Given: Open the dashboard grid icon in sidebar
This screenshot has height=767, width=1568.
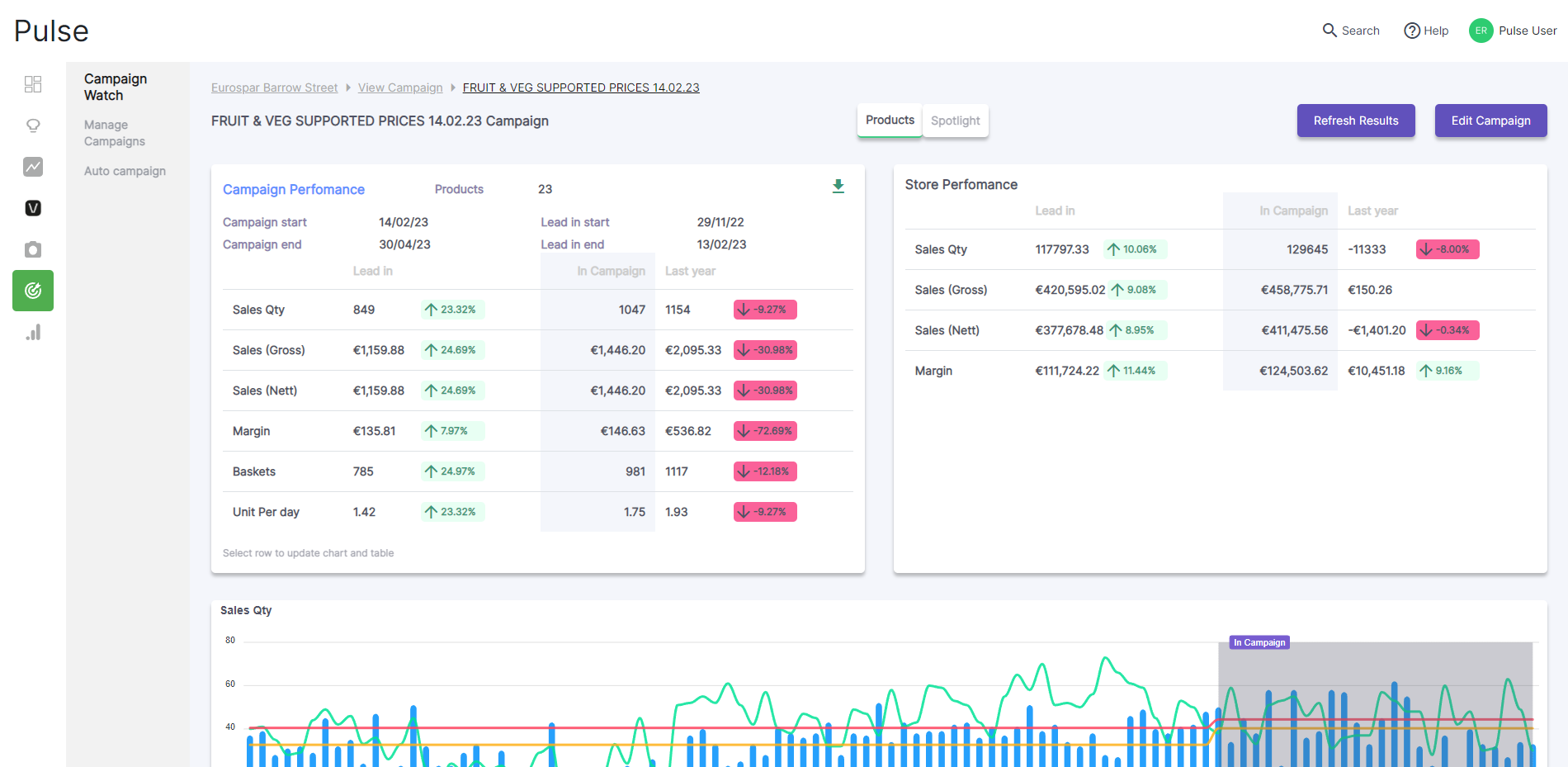Looking at the screenshot, I should [x=33, y=84].
